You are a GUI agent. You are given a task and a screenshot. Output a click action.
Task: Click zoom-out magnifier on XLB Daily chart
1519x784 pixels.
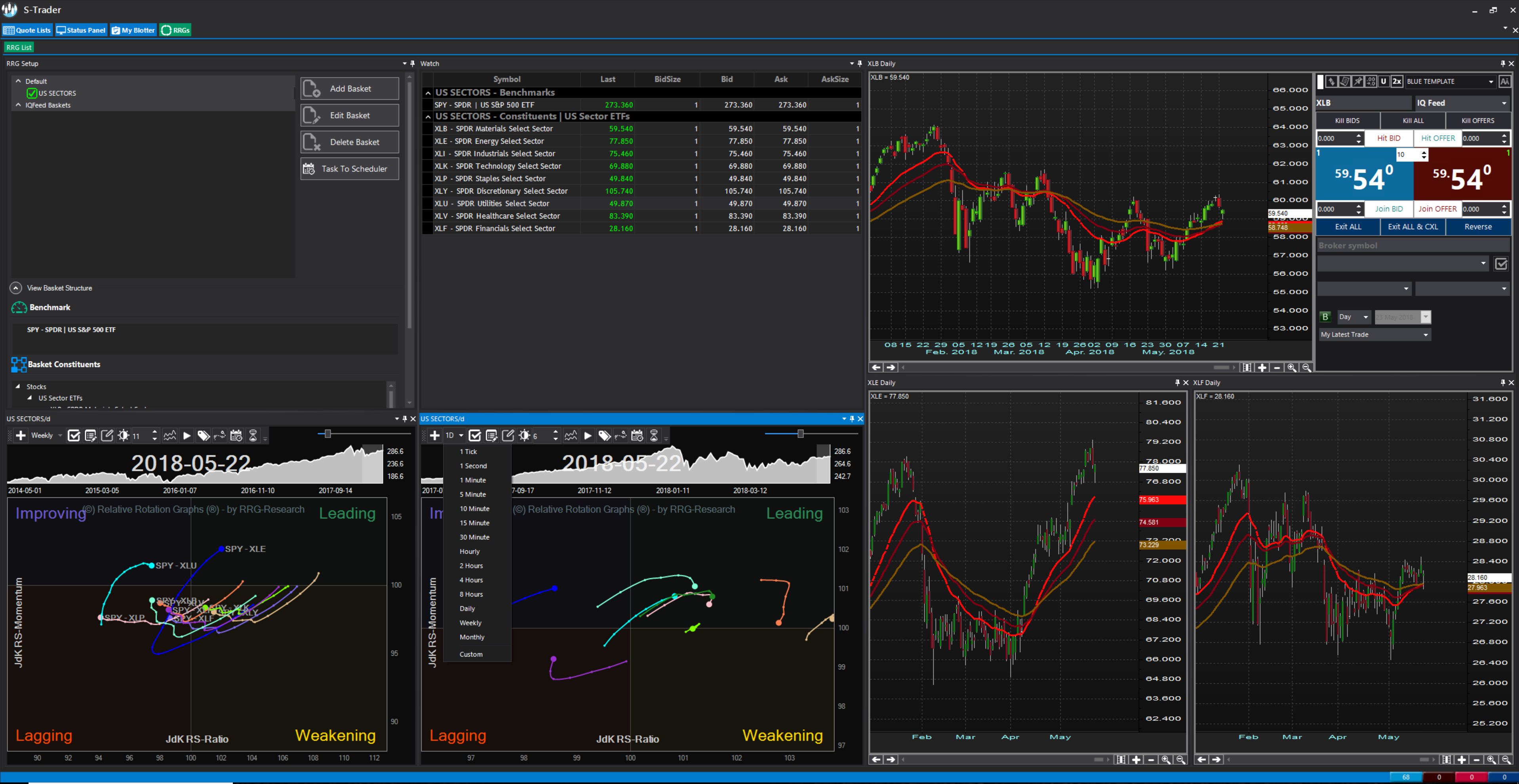[x=1307, y=368]
